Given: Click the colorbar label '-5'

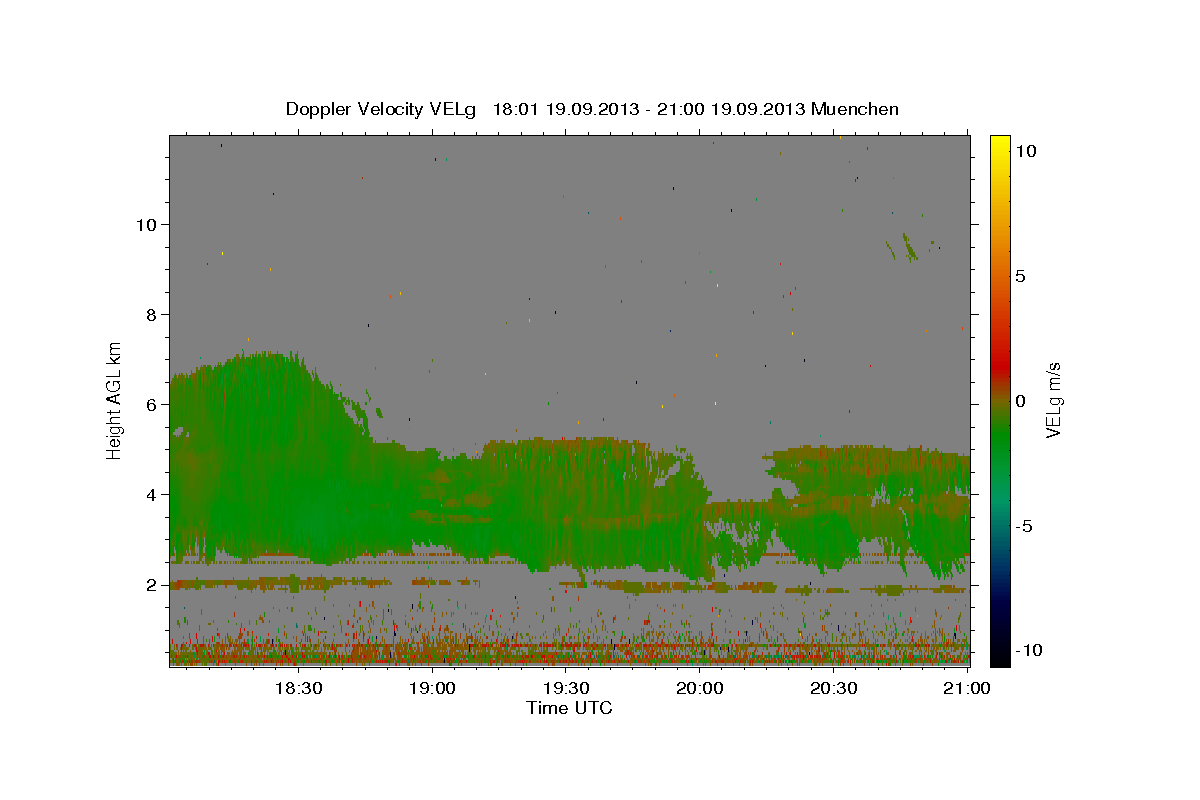Looking at the screenshot, I should 1023,526.
